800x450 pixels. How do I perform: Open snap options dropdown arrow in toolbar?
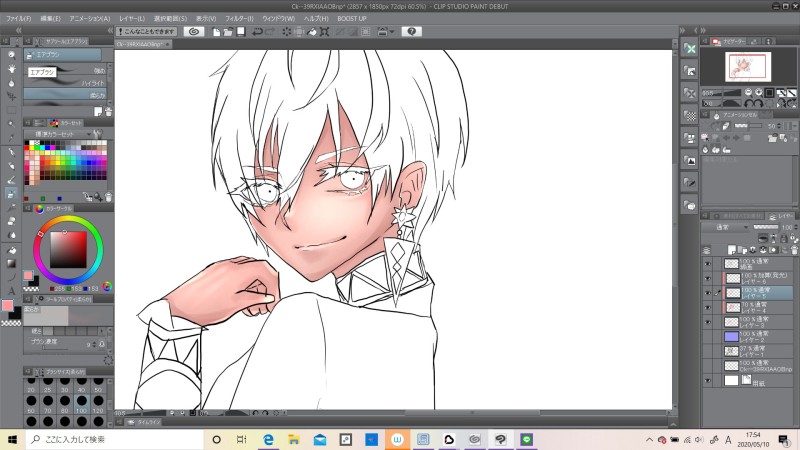click(391, 32)
